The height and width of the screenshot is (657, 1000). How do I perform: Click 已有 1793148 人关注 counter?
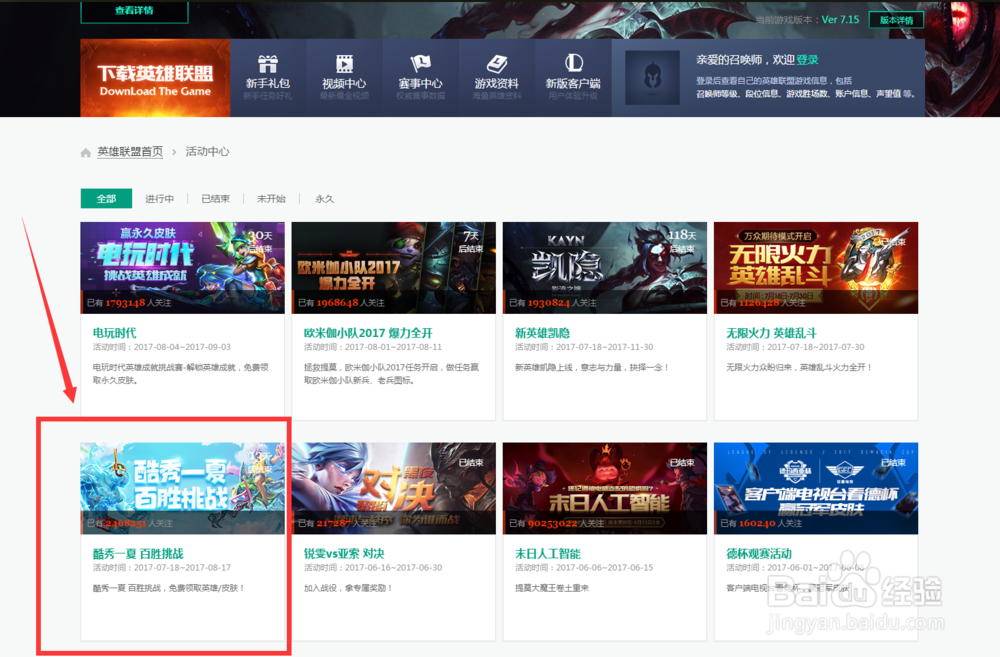[x=129, y=303]
